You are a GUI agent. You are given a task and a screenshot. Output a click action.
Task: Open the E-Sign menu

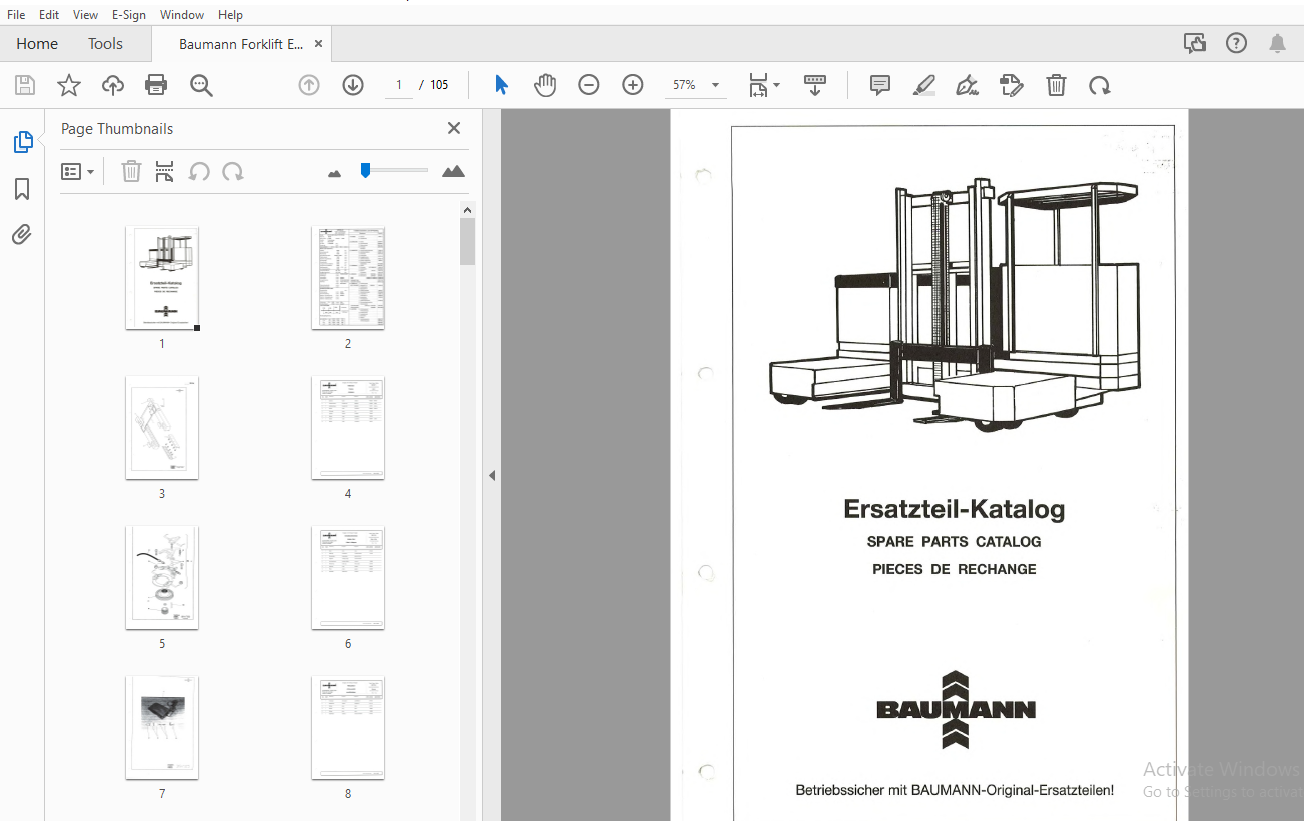click(129, 15)
